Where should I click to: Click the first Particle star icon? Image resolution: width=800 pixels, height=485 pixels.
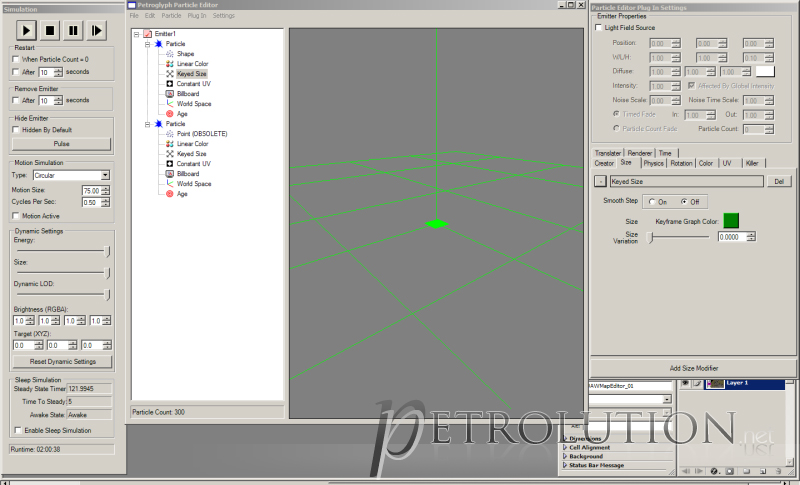(159, 44)
